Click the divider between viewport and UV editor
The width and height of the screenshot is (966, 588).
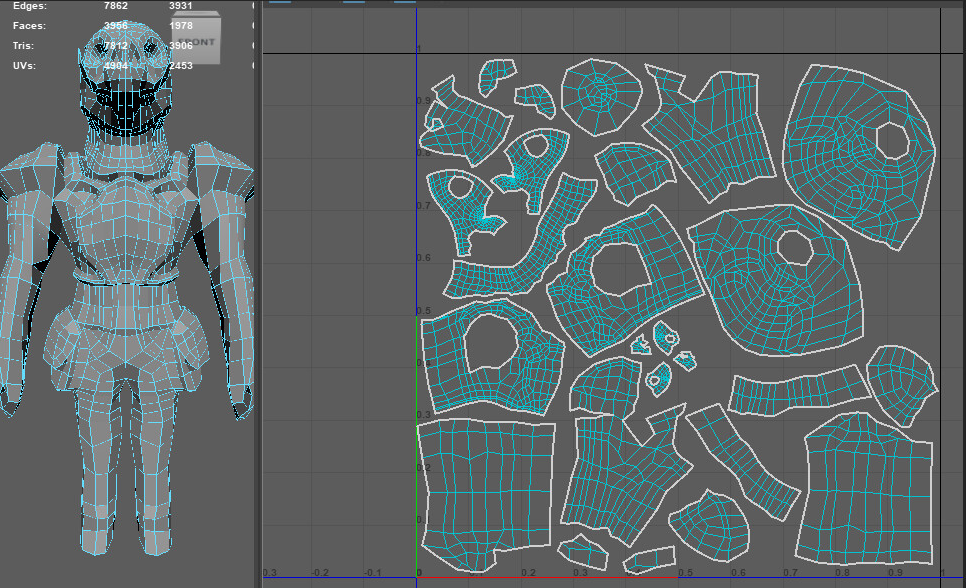coord(257,300)
